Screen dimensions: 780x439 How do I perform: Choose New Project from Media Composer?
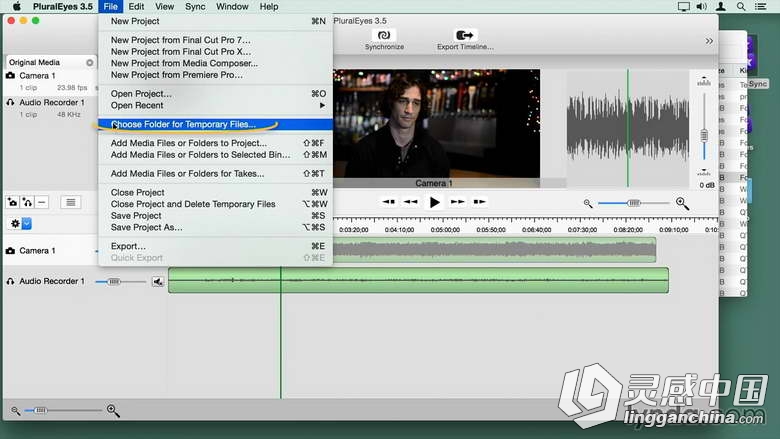(x=215, y=63)
